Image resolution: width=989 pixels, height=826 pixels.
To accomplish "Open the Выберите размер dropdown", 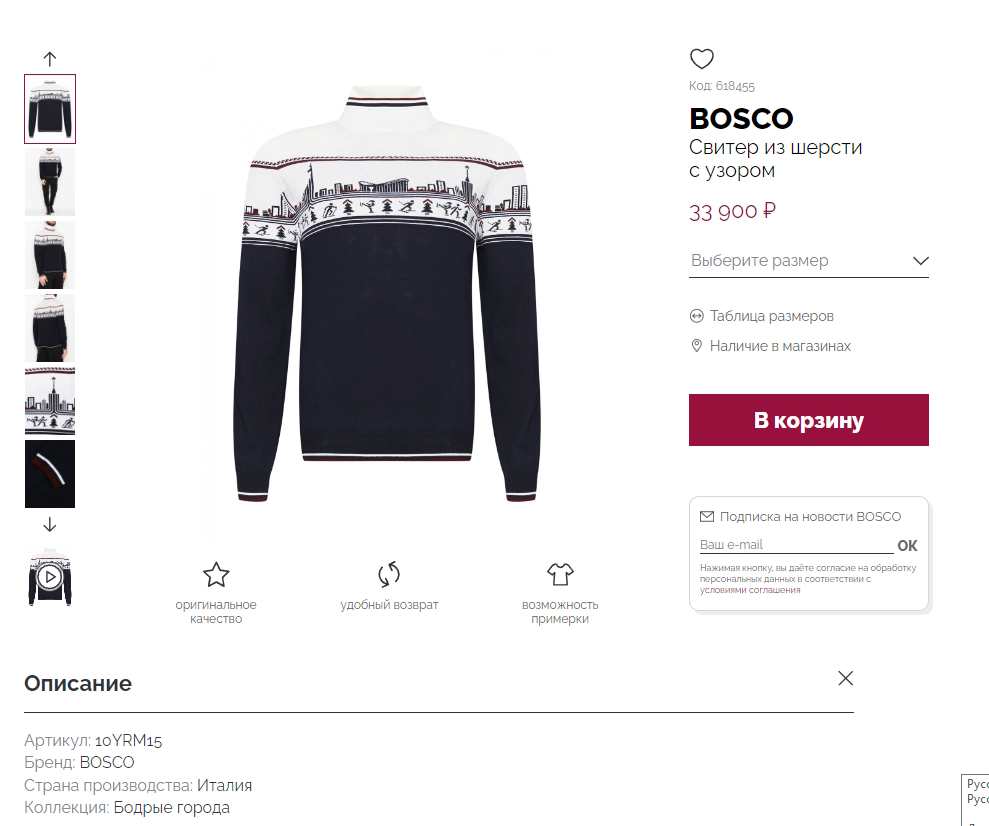I will (809, 260).
